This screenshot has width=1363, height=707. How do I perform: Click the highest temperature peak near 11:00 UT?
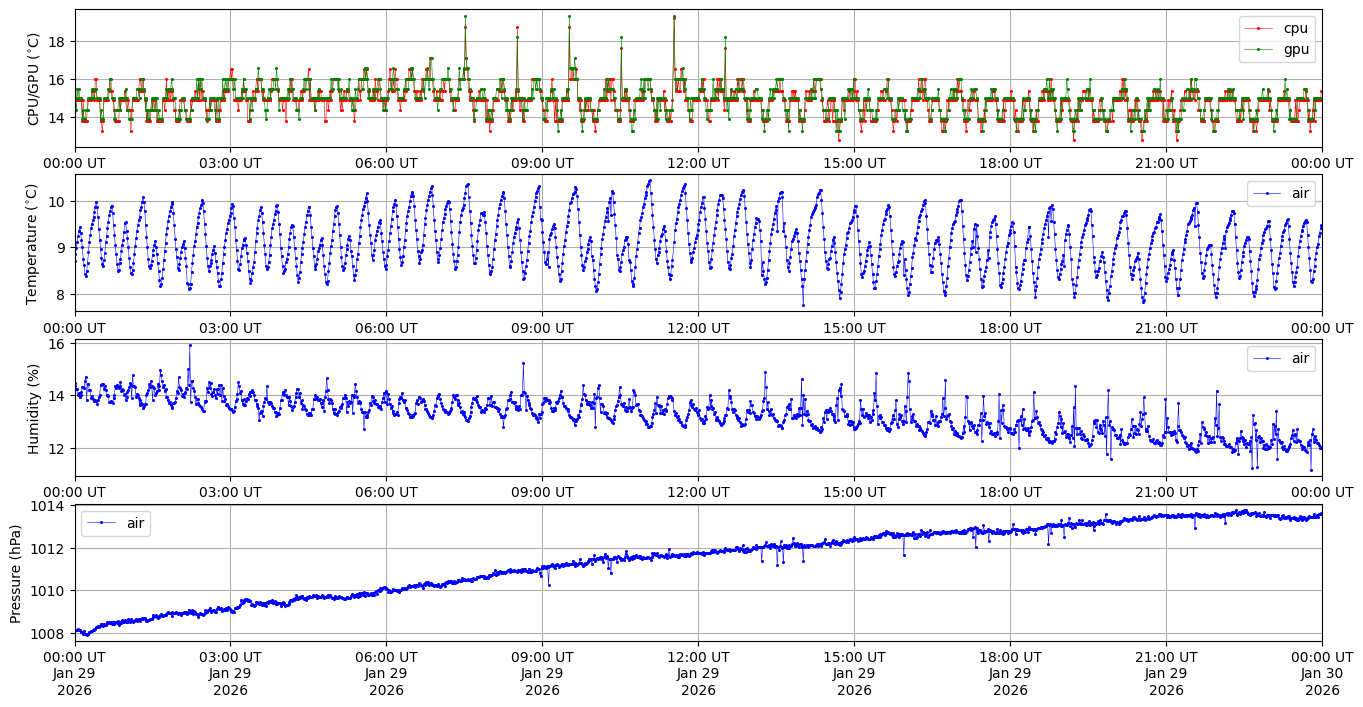click(x=650, y=181)
